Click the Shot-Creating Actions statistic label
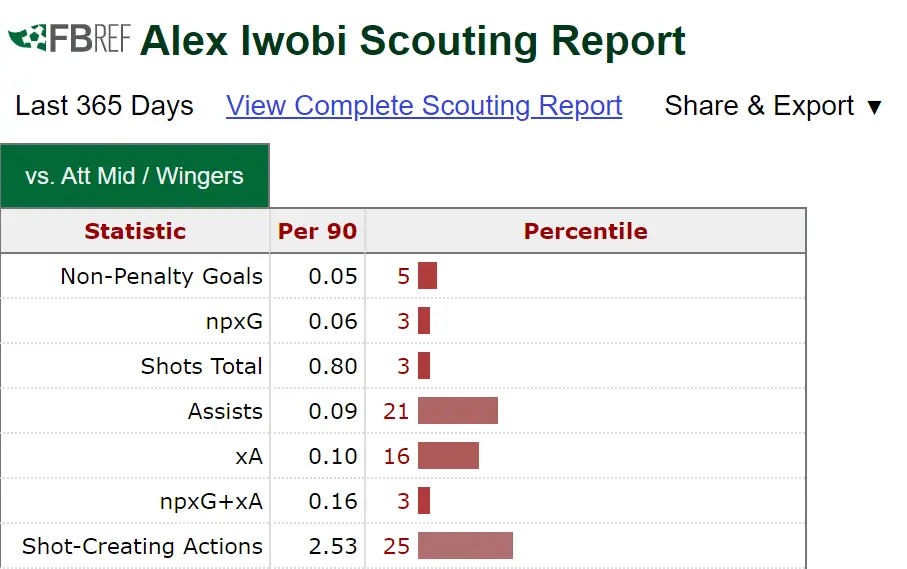Image resolution: width=907 pixels, height=569 pixels. click(142, 546)
